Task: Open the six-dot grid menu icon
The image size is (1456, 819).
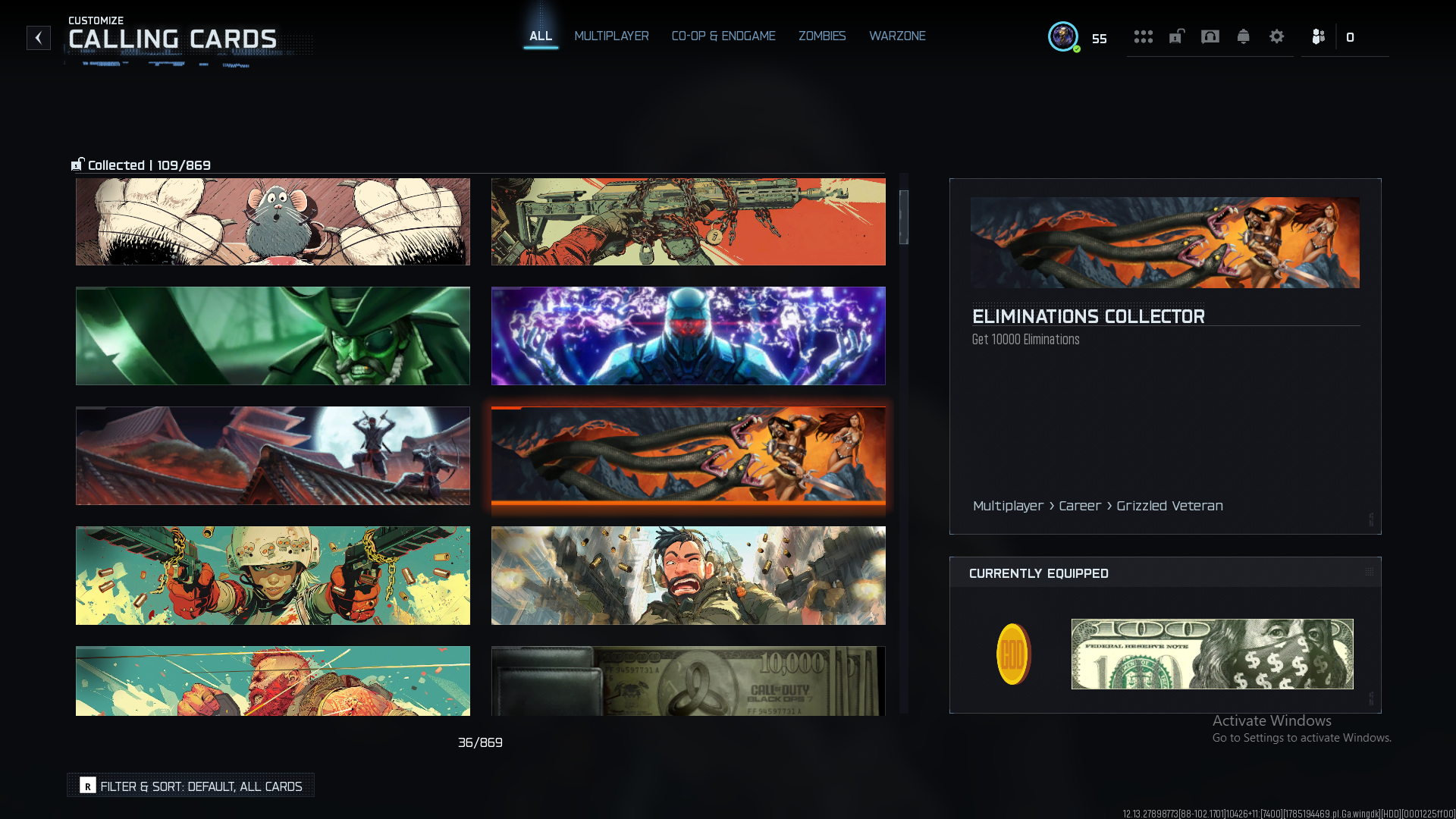Action: click(1144, 36)
